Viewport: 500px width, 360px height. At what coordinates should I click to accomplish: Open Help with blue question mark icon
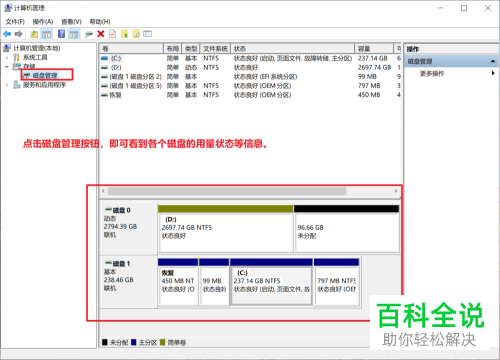pyautogui.click(x=61, y=34)
